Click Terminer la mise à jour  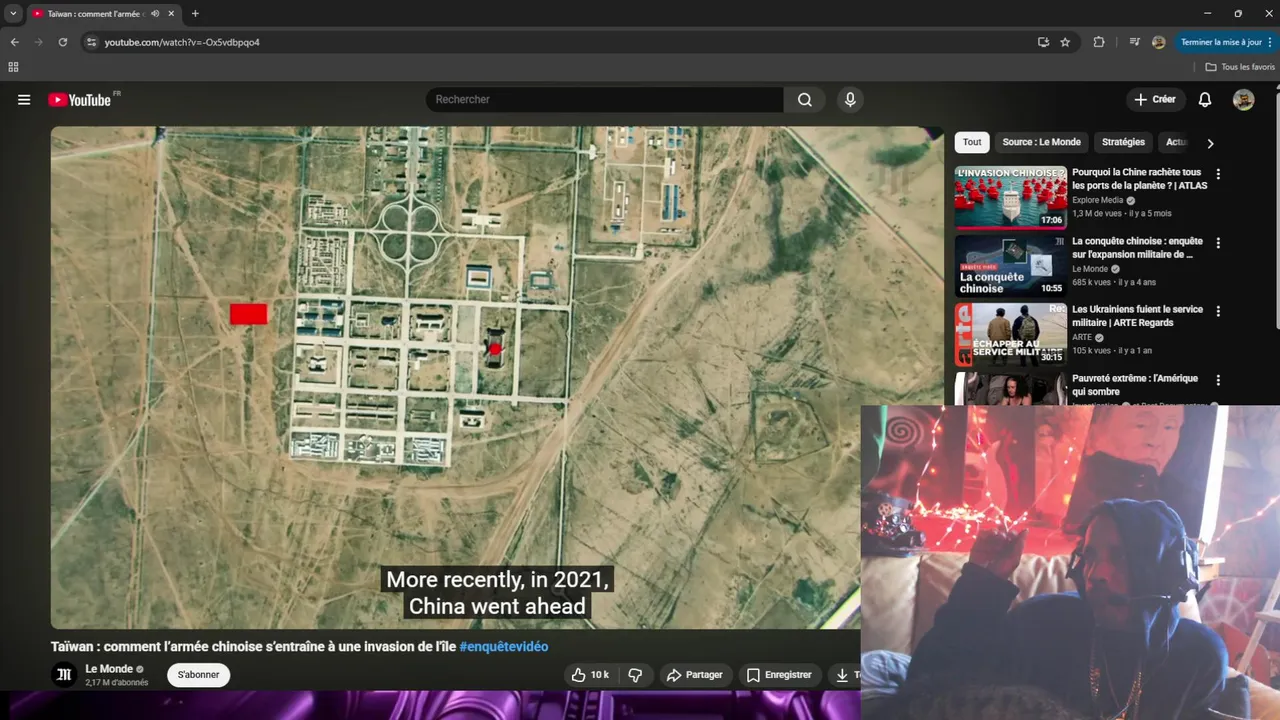point(1225,42)
